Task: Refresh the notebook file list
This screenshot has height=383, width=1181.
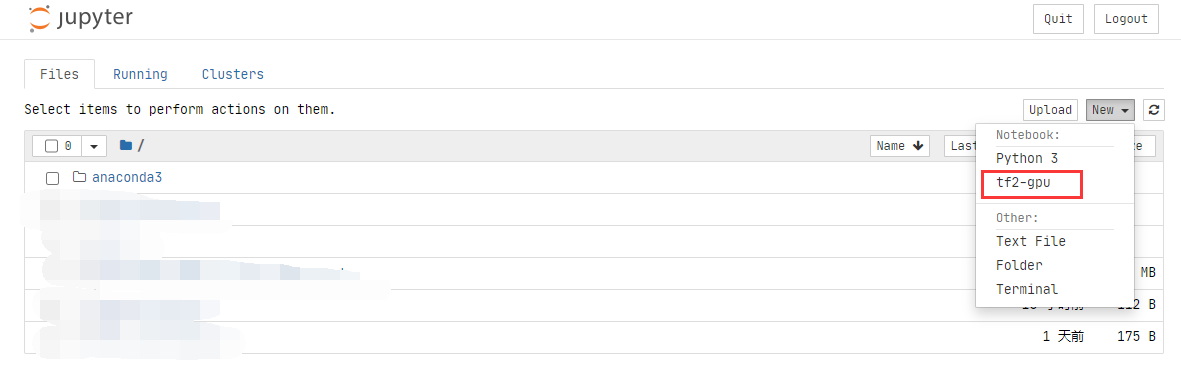Action: pyautogui.click(x=1153, y=110)
